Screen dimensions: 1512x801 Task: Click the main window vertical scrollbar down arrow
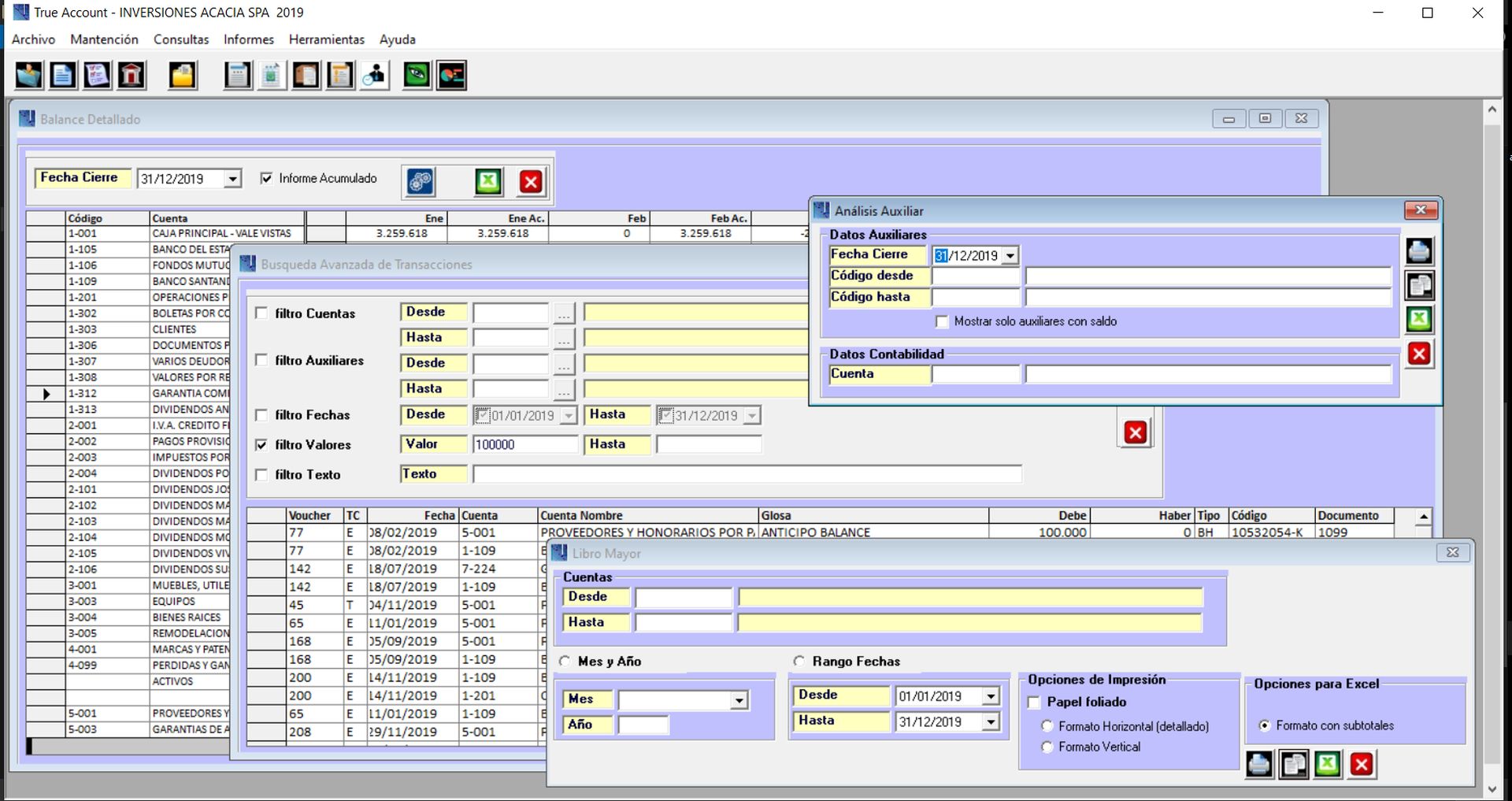pyautogui.click(x=1492, y=788)
